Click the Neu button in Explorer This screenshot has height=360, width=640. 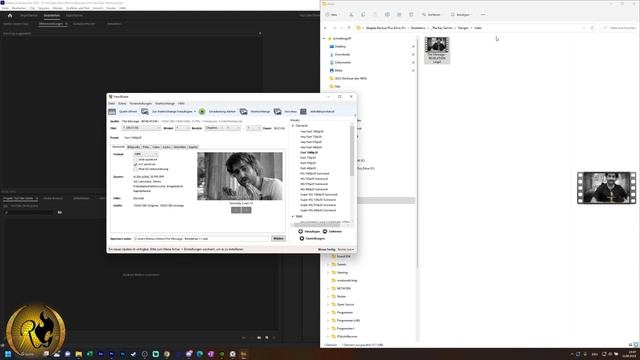click(332, 15)
